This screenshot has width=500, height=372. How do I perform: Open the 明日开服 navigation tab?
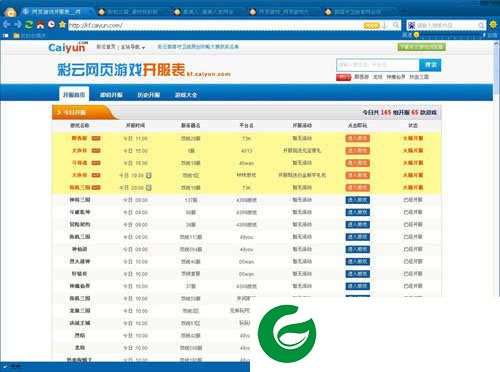[111, 95]
